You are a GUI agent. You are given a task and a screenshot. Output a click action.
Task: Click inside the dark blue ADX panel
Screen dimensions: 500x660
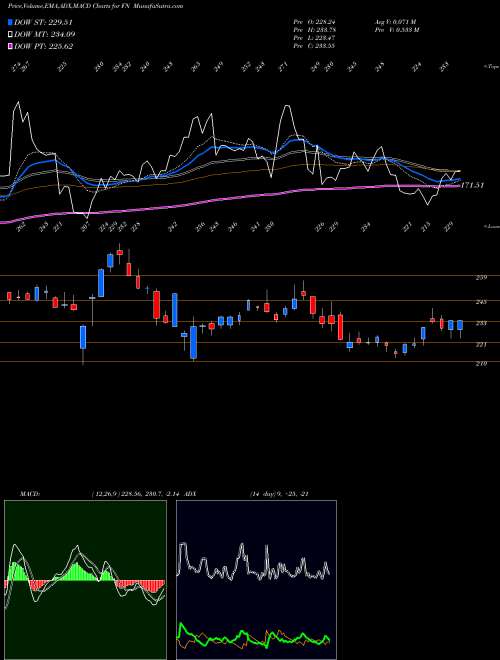[x=256, y=580]
